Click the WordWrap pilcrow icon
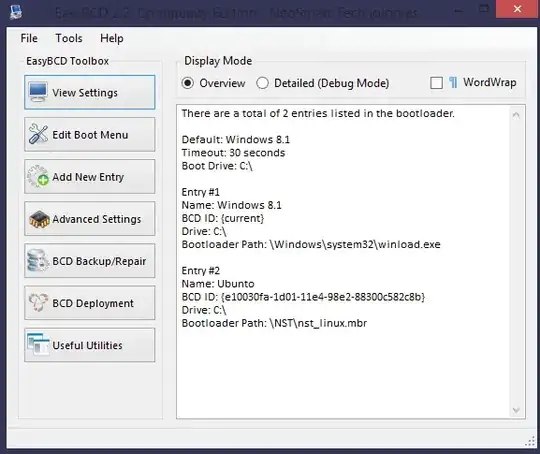This screenshot has width=540, height=454. [453, 83]
